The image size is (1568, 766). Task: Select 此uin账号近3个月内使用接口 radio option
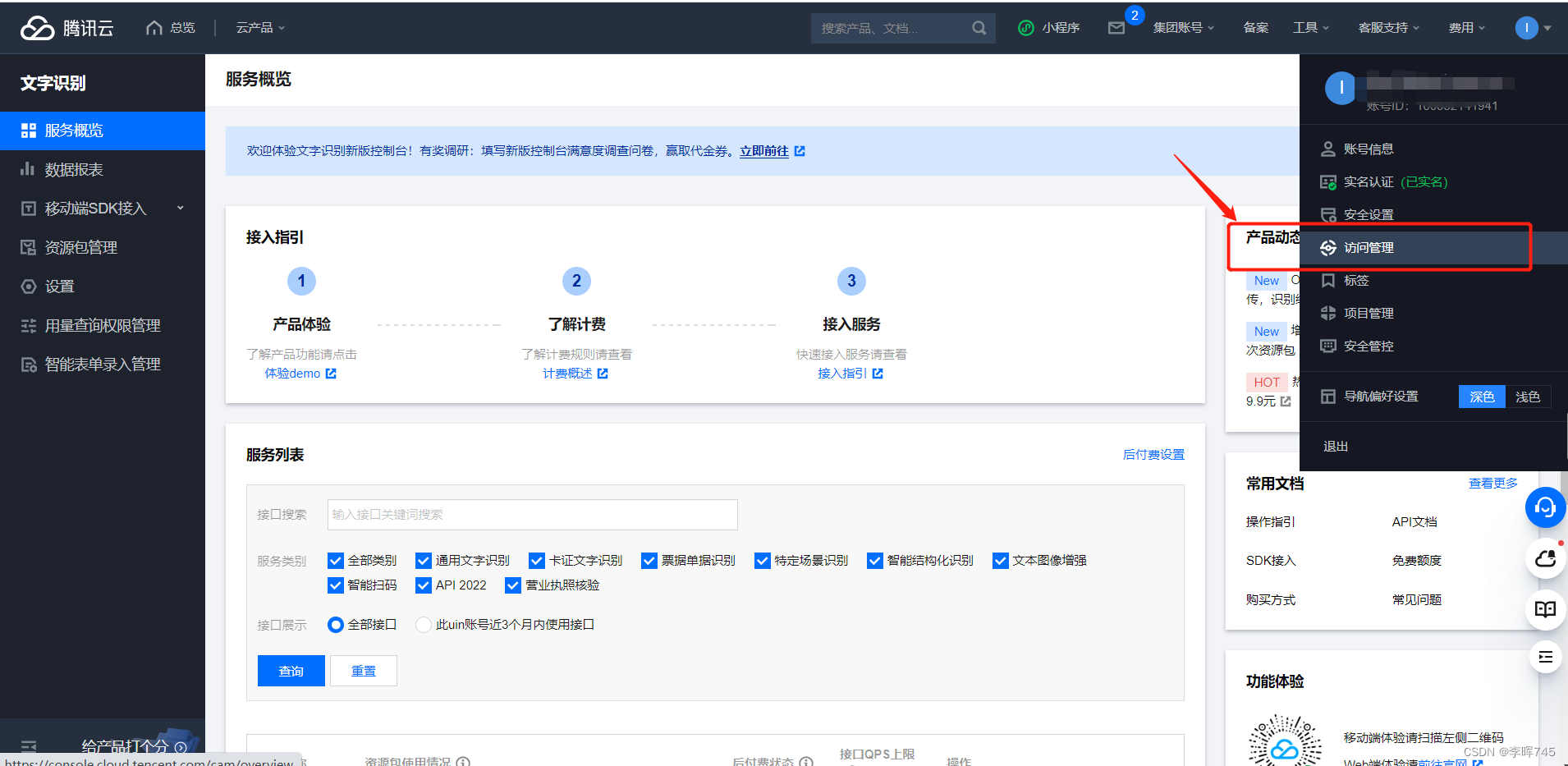coord(424,625)
